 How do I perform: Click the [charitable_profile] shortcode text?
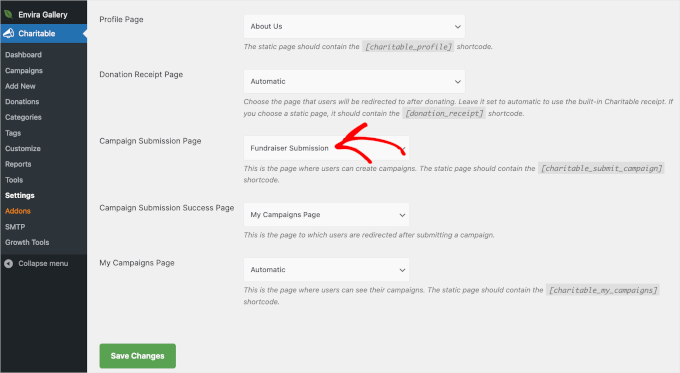pos(408,46)
